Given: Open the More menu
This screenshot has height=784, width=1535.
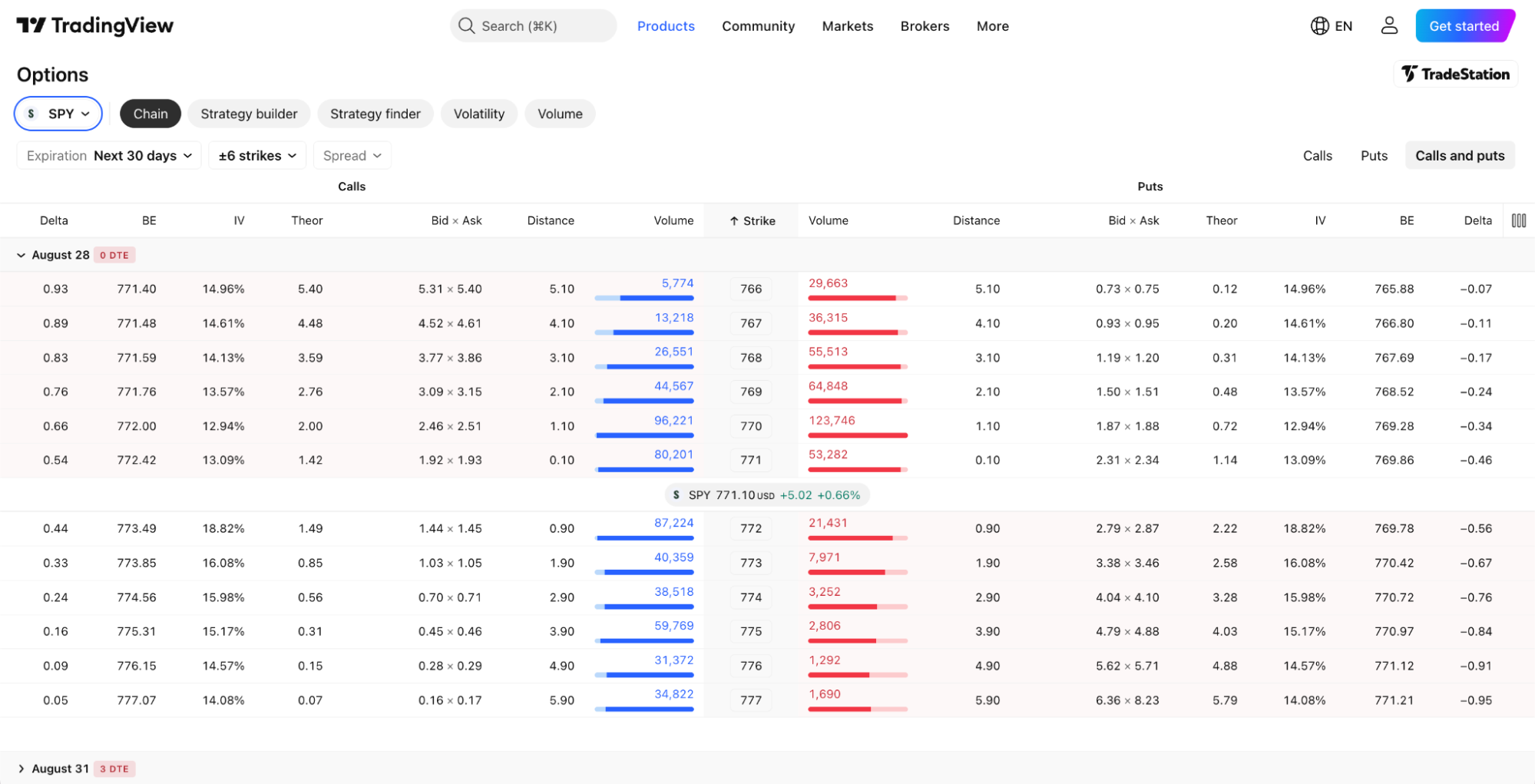Looking at the screenshot, I should point(993,26).
